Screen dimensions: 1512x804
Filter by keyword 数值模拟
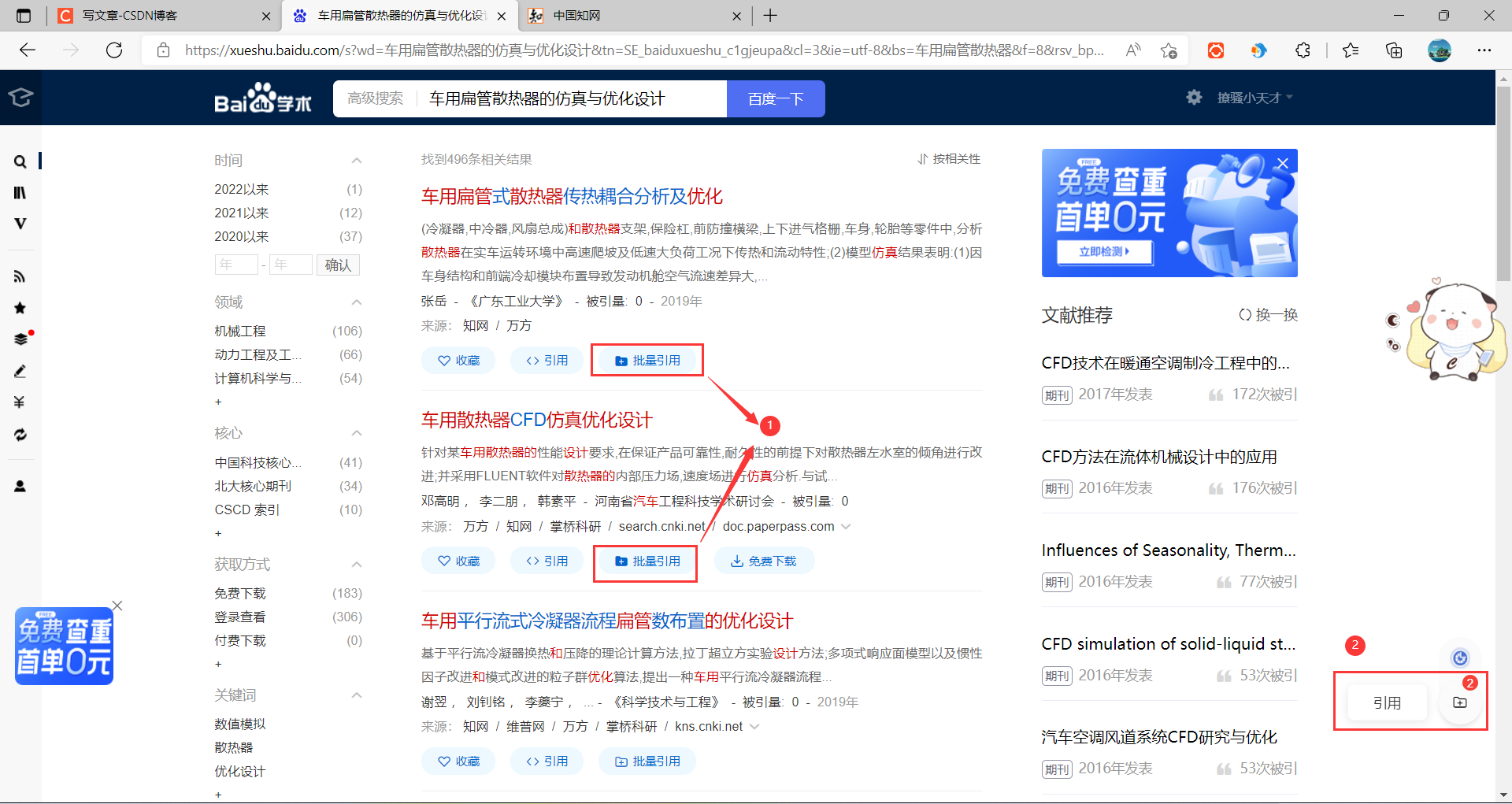(x=240, y=724)
